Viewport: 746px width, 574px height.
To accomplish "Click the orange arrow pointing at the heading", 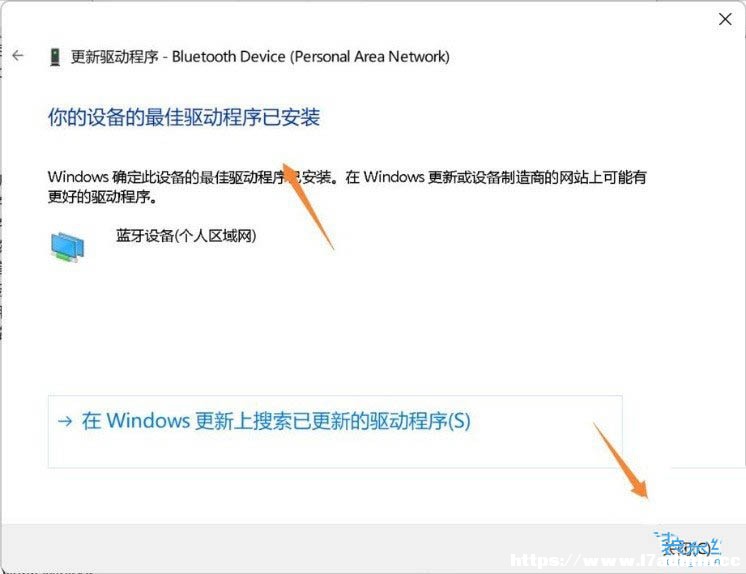I will (x=308, y=206).
